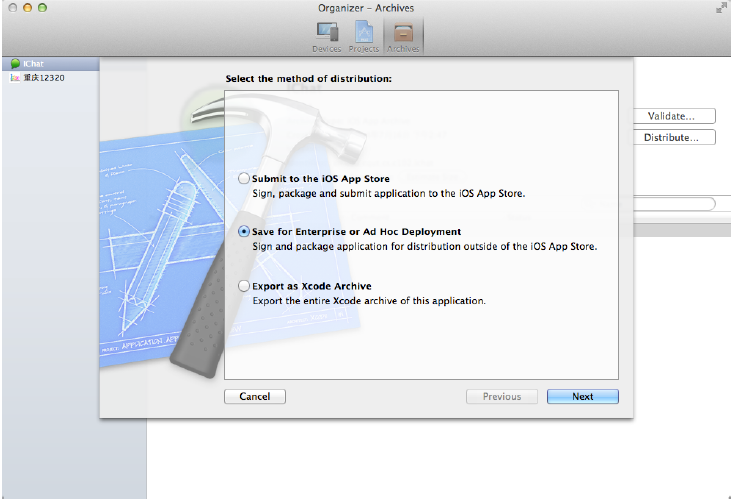Click the Previous button

(501, 396)
